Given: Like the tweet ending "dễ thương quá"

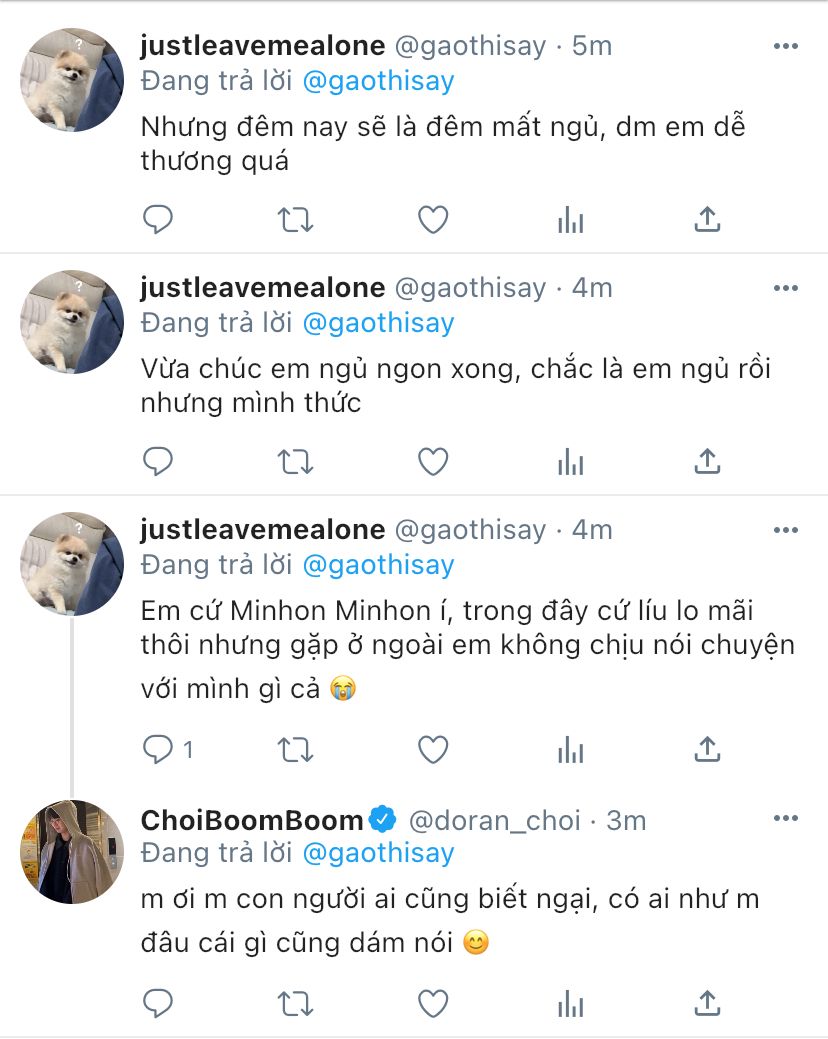Looking at the screenshot, I should [432, 219].
